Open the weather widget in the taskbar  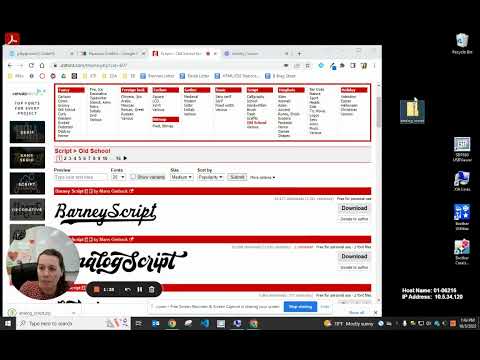tap(349, 323)
